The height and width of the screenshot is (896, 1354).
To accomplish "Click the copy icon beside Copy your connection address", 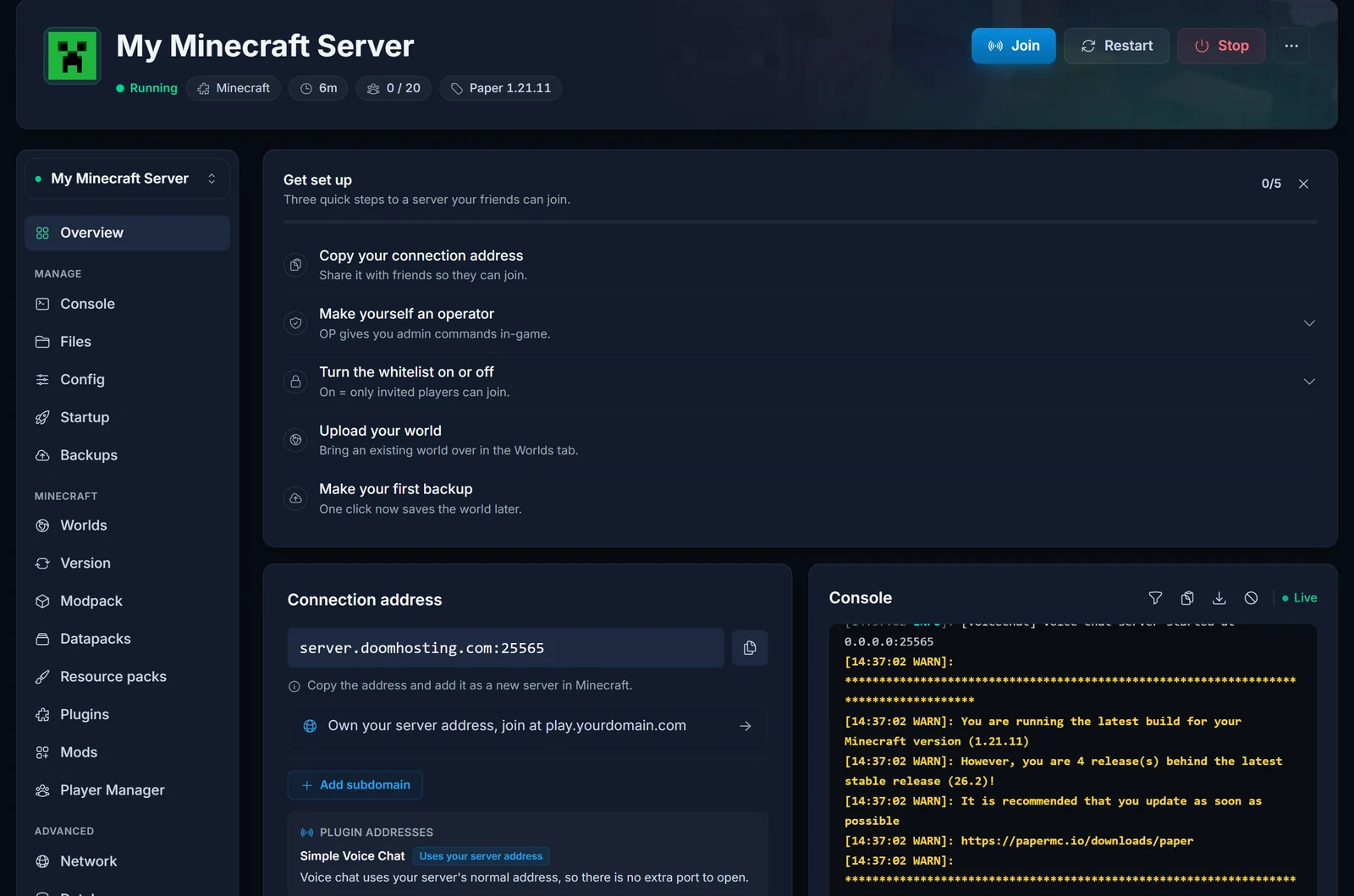I will coord(295,265).
